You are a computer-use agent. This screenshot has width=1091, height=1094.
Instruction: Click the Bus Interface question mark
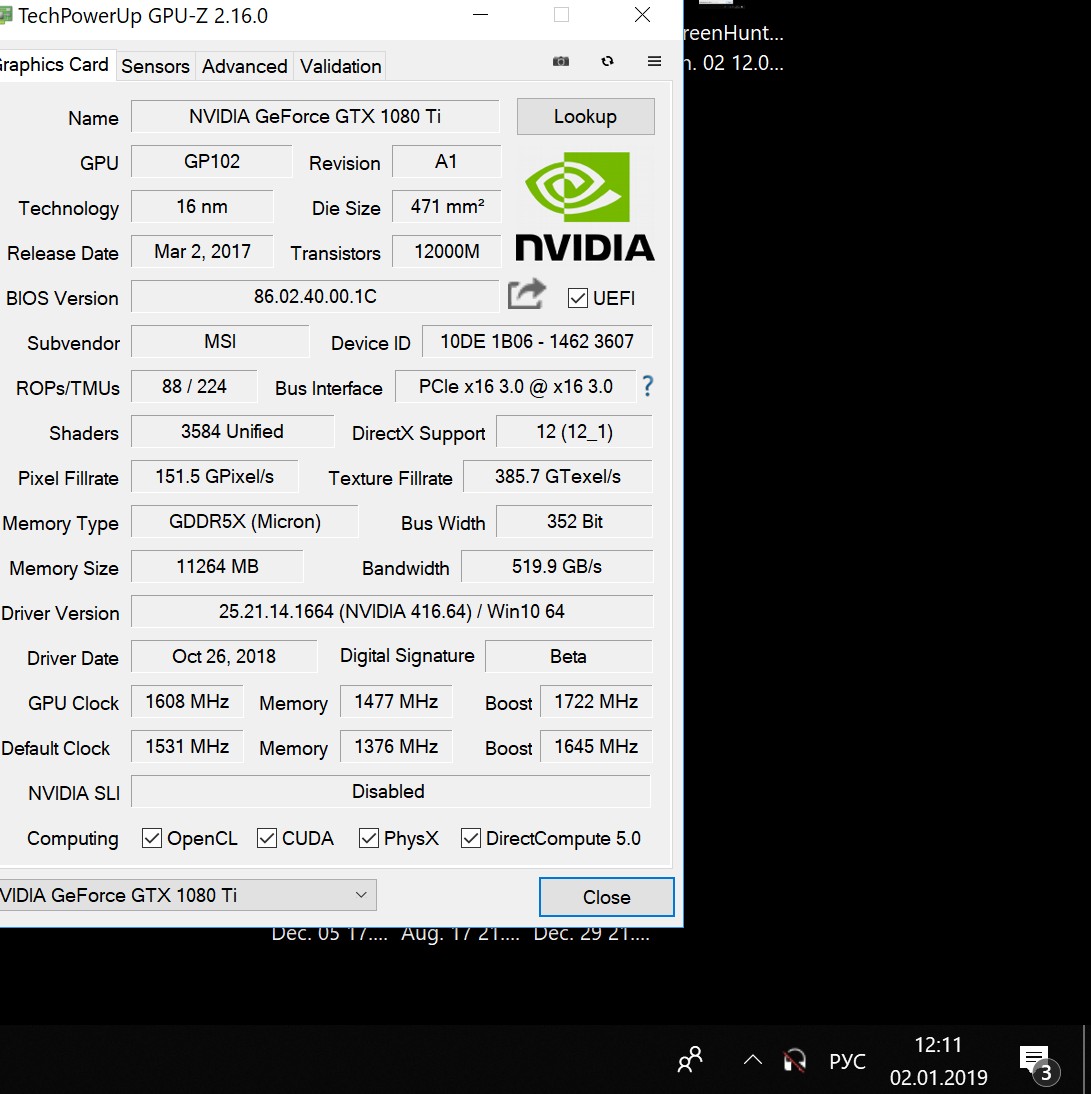648,386
